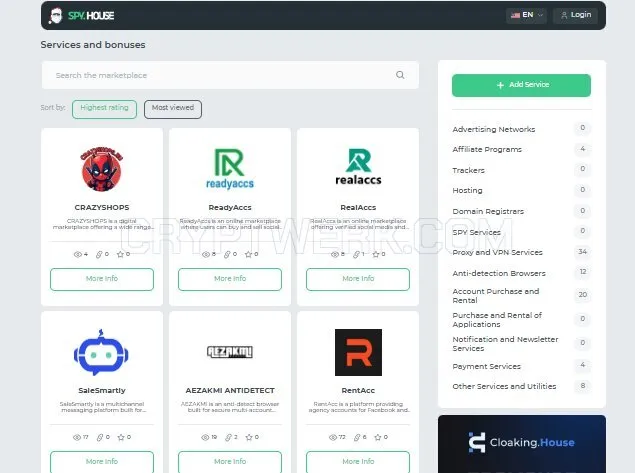Image resolution: width=635 pixels, height=473 pixels.
Task: Click the star rating icon on RealAccs
Action: (376, 254)
